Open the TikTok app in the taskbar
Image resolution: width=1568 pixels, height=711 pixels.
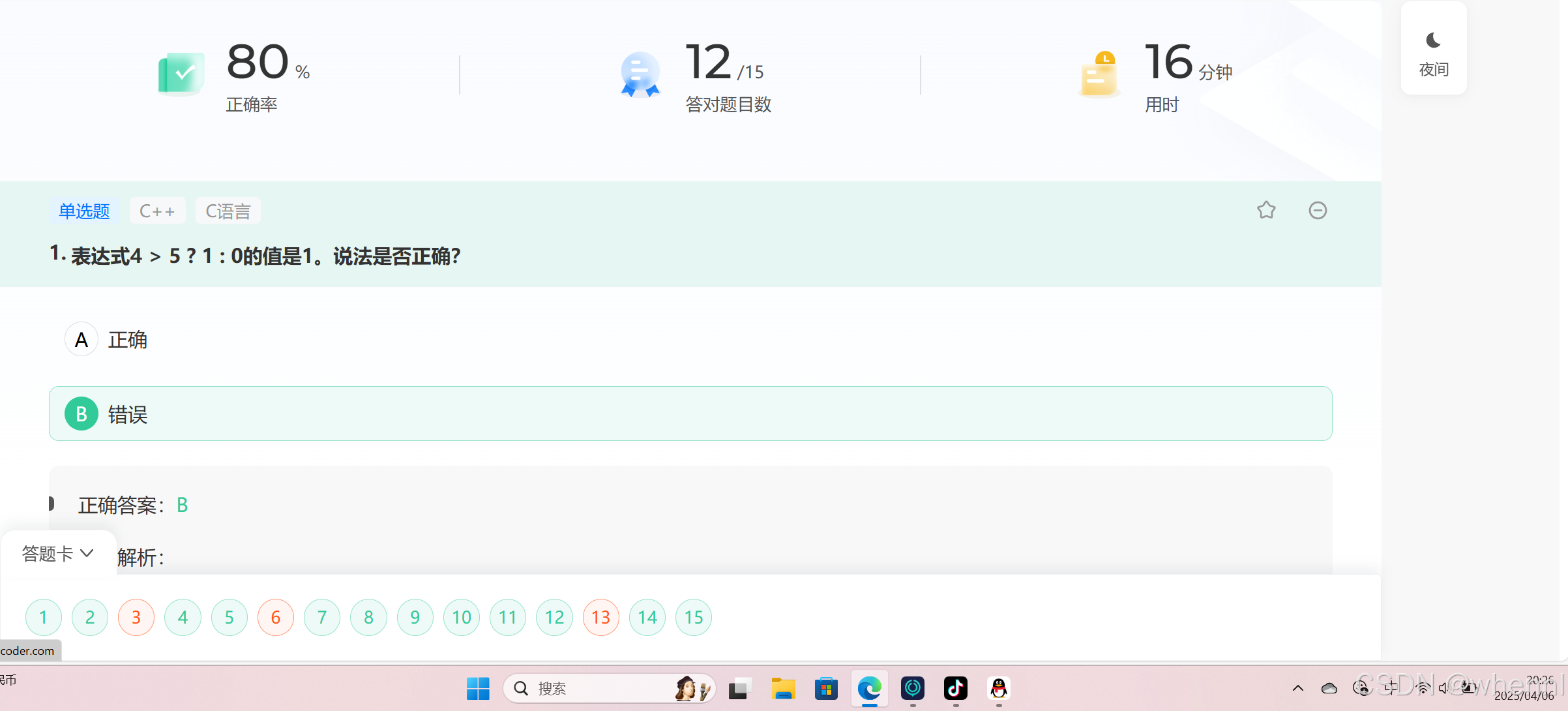[955, 688]
